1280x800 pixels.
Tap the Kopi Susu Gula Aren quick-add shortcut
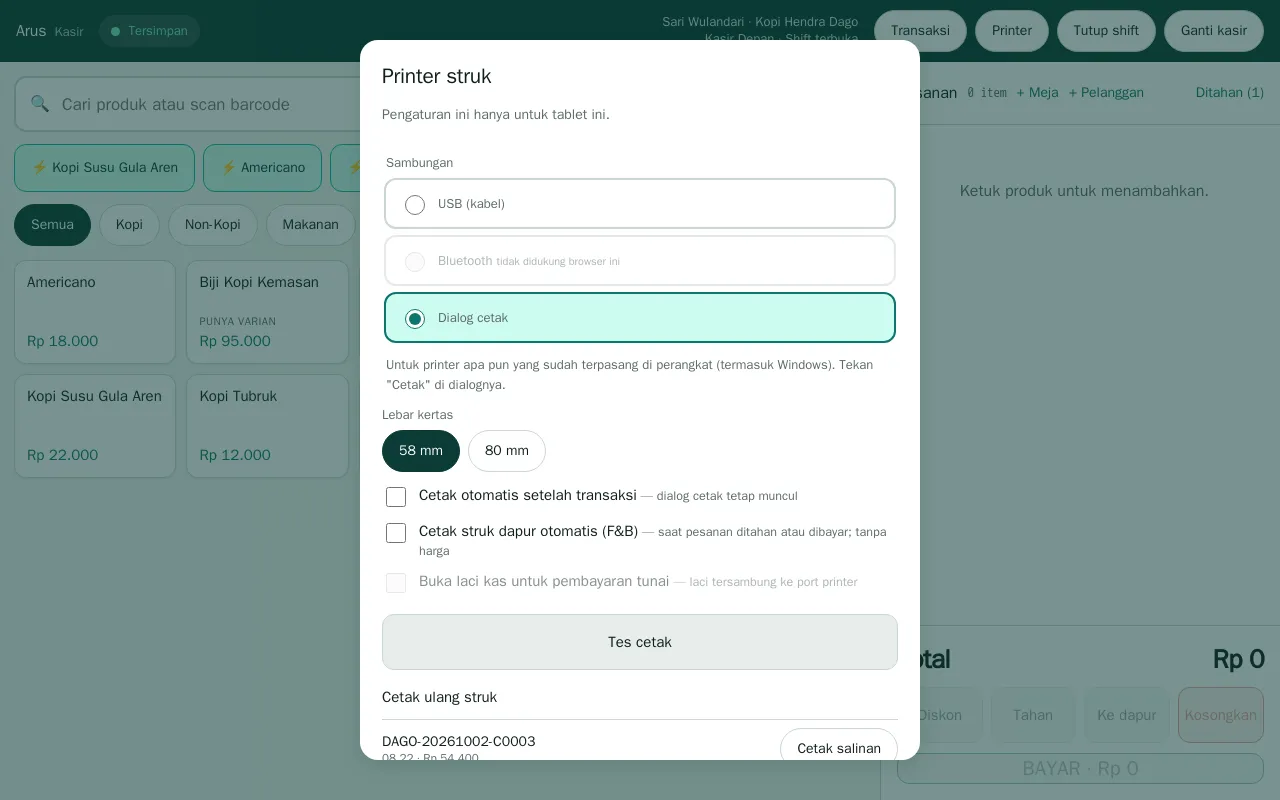click(x=104, y=168)
